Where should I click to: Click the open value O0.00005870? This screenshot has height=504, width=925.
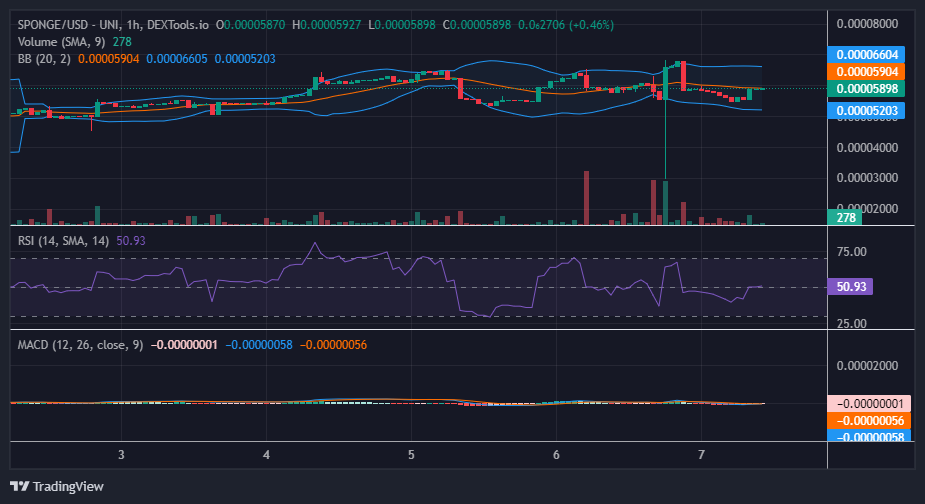coord(250,25)
